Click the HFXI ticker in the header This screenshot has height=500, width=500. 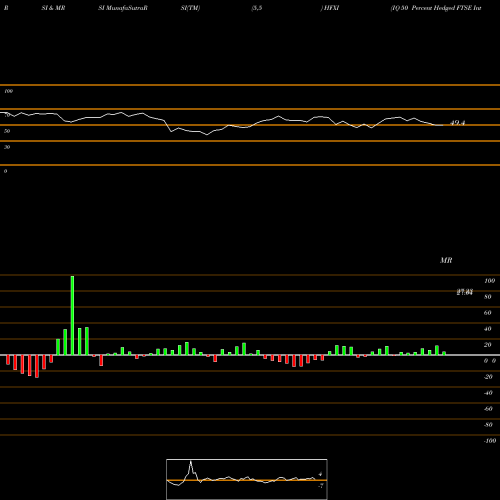click(x=331, y=8)
